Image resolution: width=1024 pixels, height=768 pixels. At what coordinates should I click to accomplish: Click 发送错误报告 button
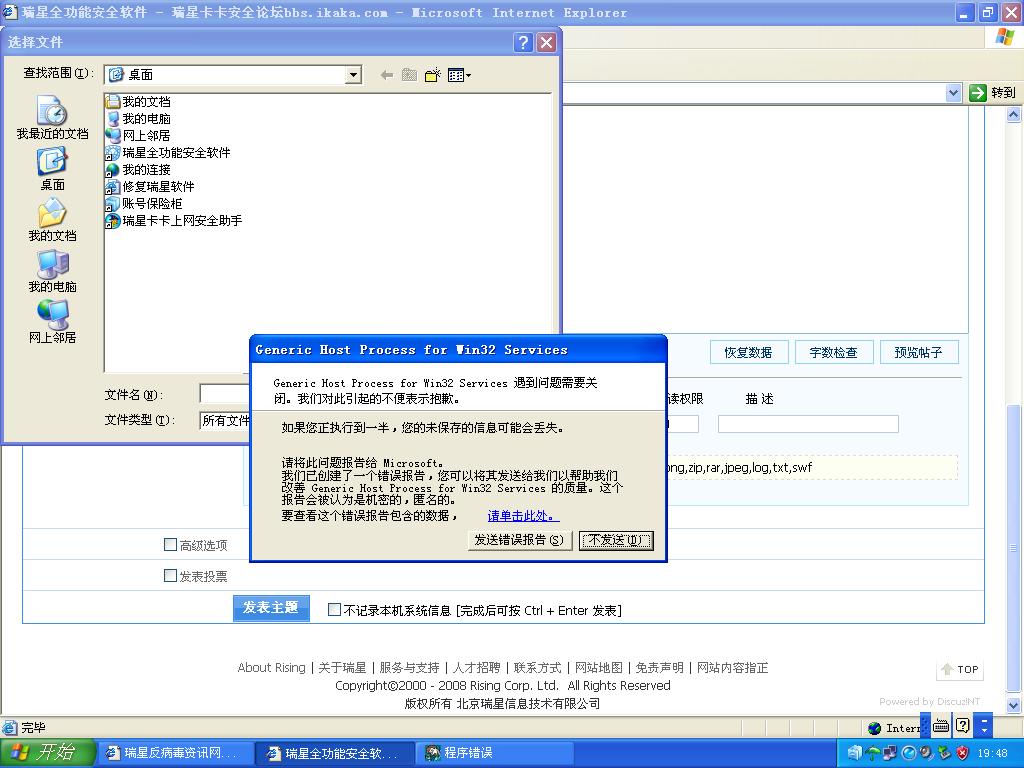519,540
